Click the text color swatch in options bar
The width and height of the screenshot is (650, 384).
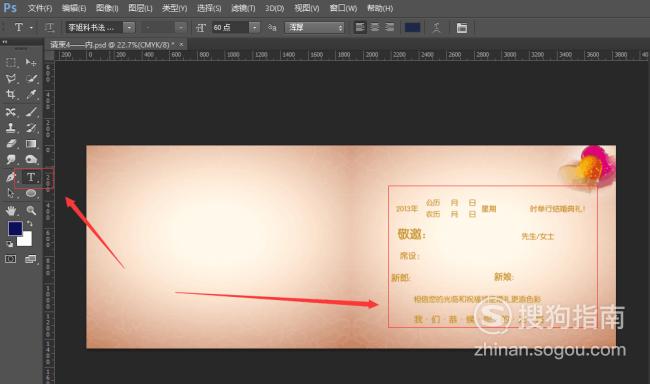412,28
